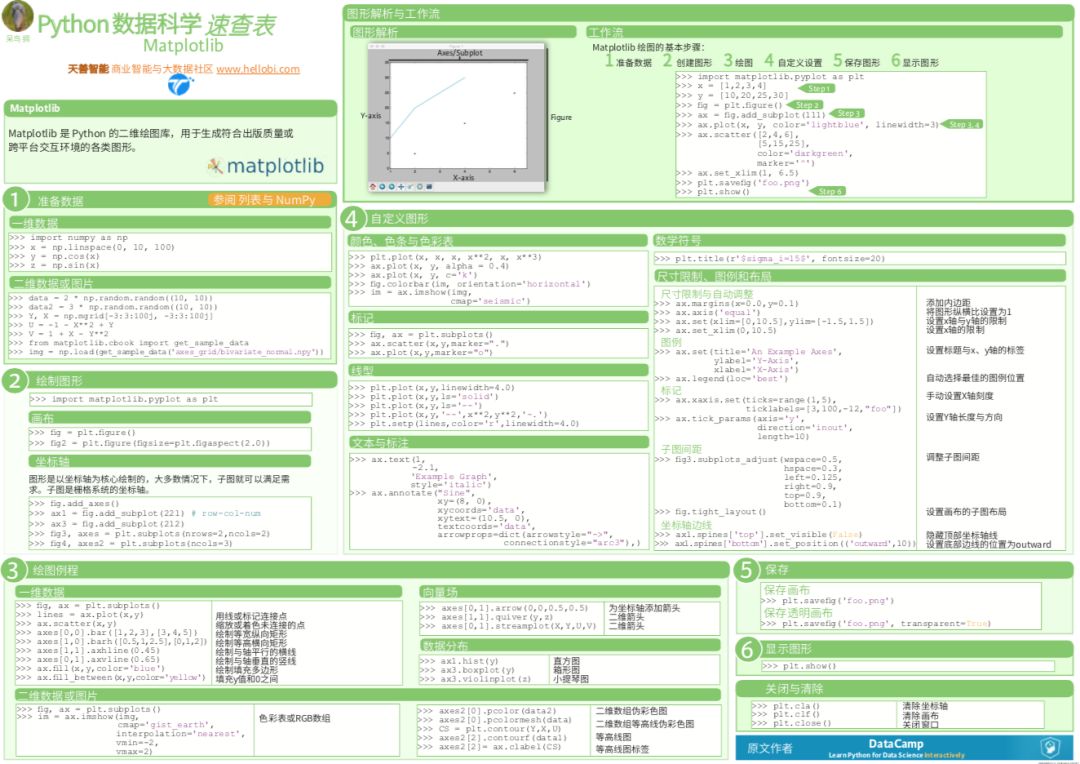The width and height of the screenshot is (1080, 764).
Task: Click the 原文作者 text in the bottom banner
Action: [770, 749]
